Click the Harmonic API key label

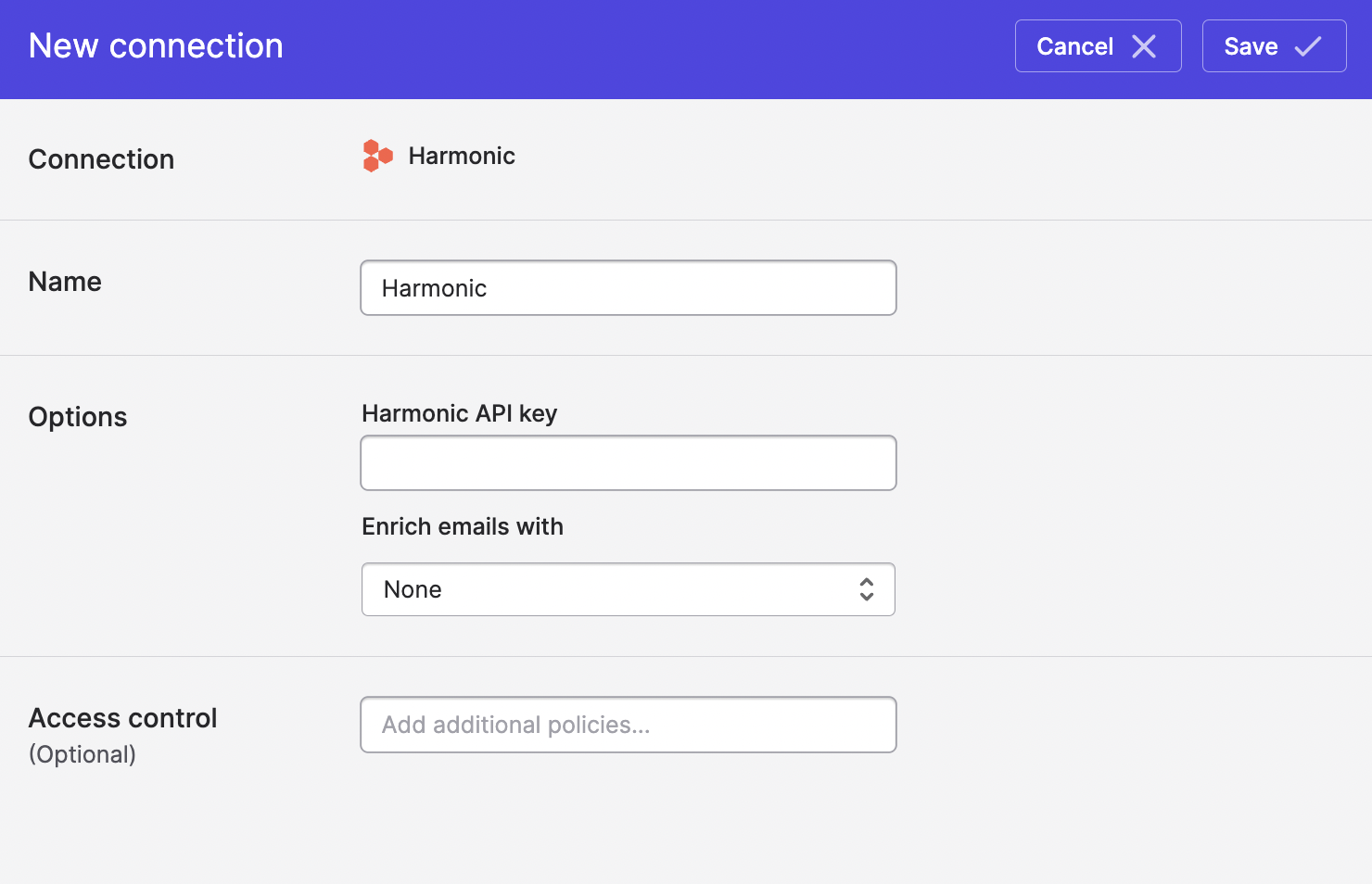click(460, 413)
